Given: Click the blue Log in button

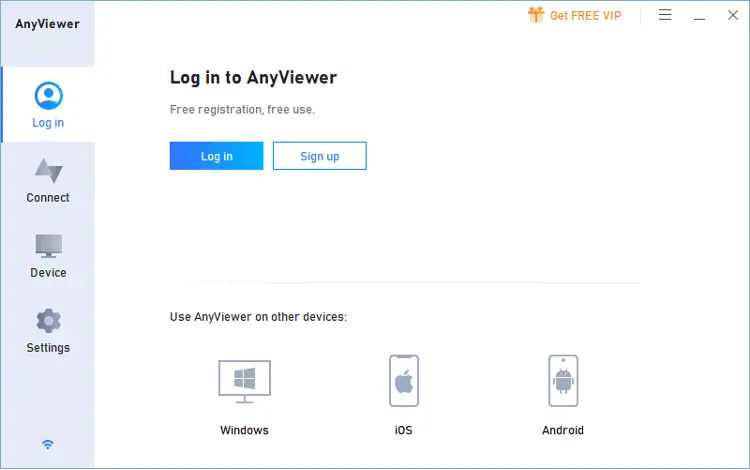Looking at the screenshot, I should (216, 156).
